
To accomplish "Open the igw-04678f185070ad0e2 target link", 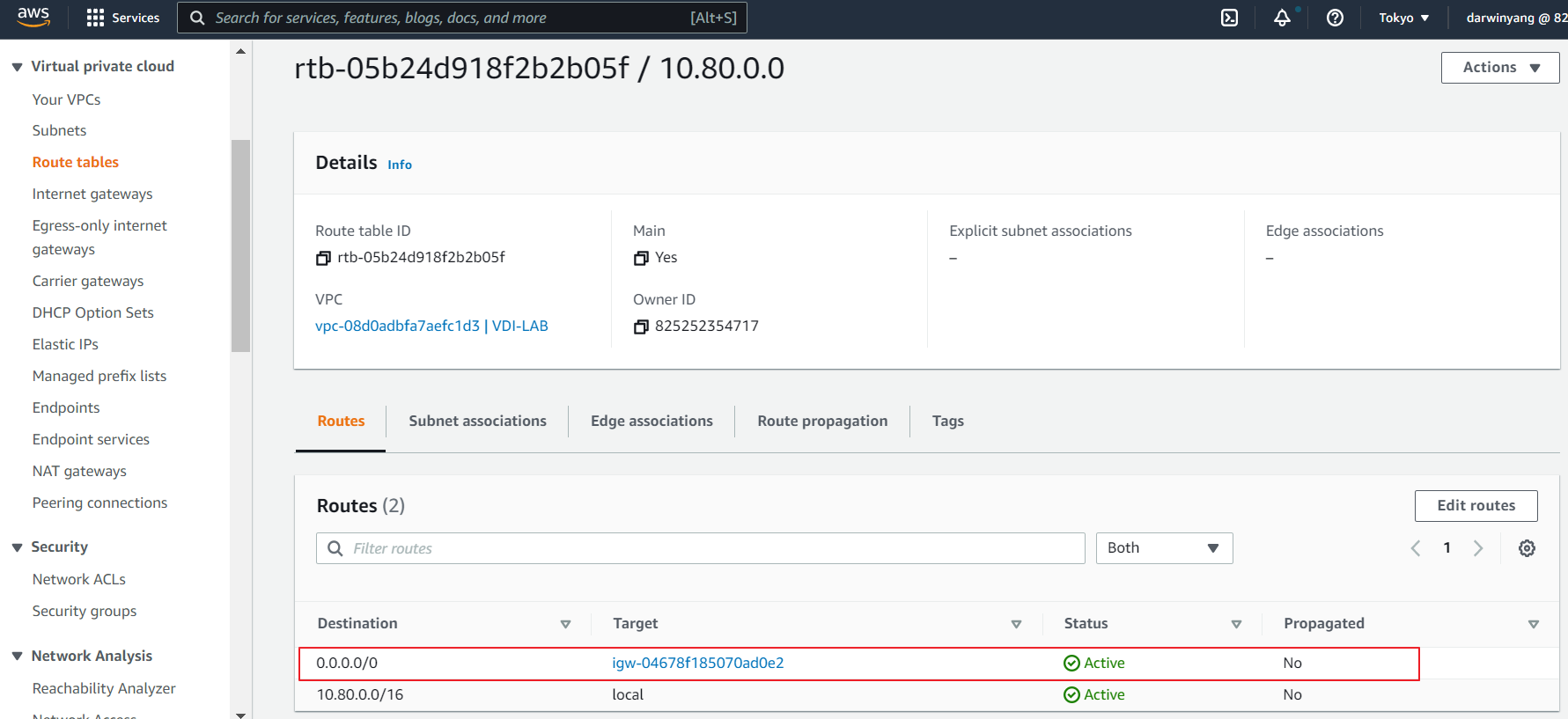I will pos(697,663).
